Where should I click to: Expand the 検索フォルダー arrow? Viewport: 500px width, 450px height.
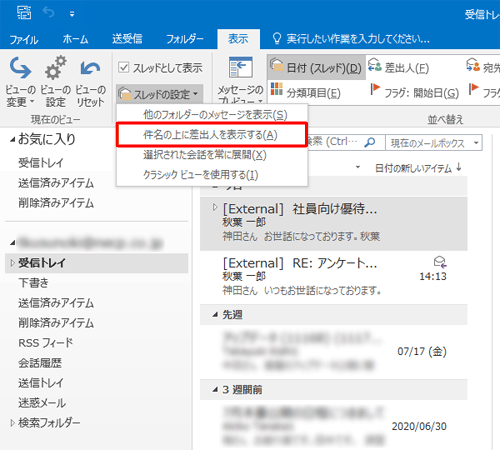(12, 423)
